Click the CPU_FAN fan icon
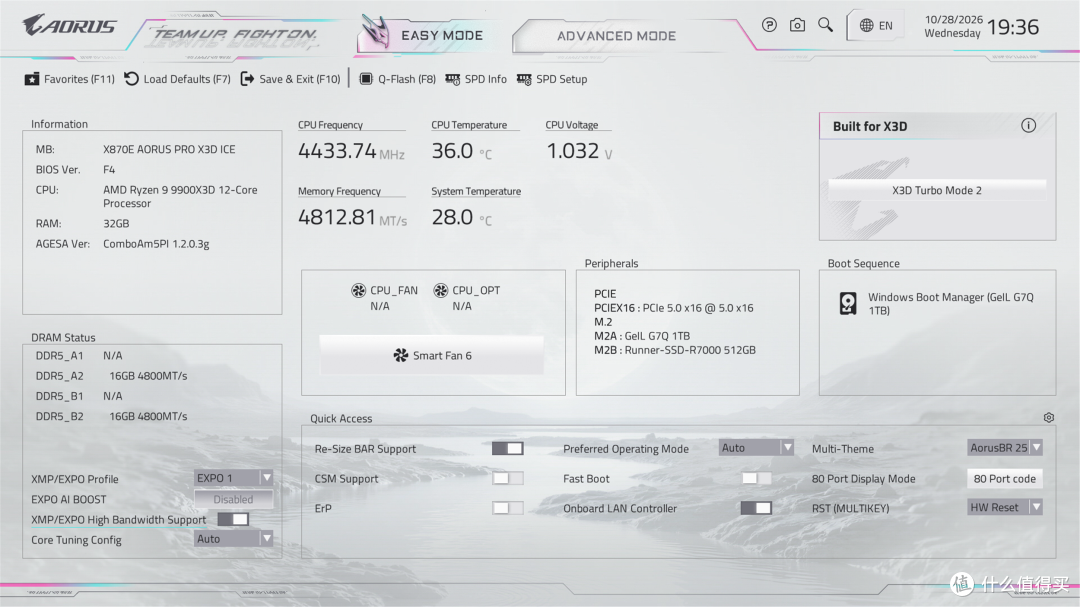The image size is (1080, 607). pyautogui.click(x=358, y=290)
